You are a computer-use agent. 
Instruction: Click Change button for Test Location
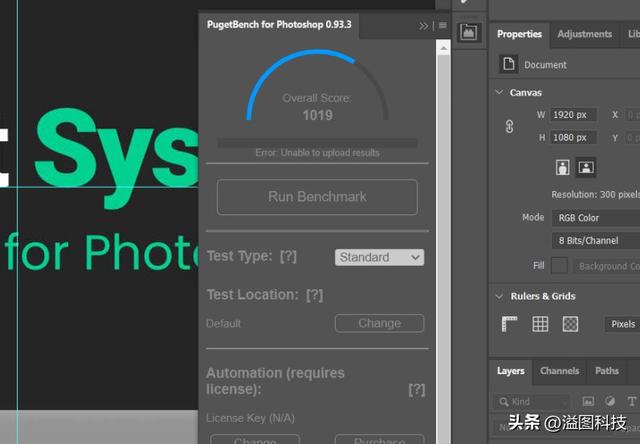380,323
